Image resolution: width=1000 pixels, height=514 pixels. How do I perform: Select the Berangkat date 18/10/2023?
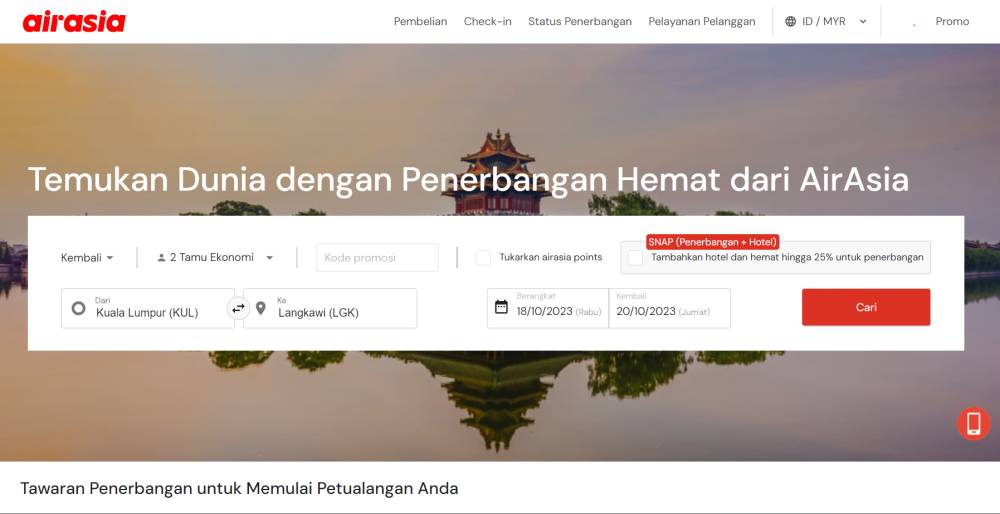548,309
